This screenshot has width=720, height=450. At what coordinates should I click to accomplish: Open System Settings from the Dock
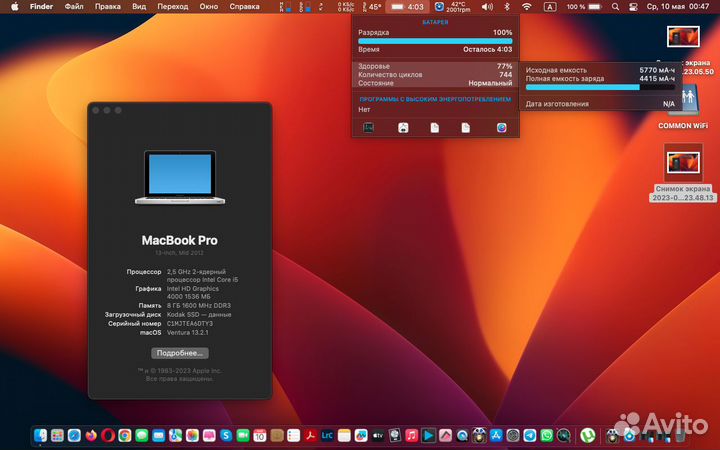[x=513, y=435]
